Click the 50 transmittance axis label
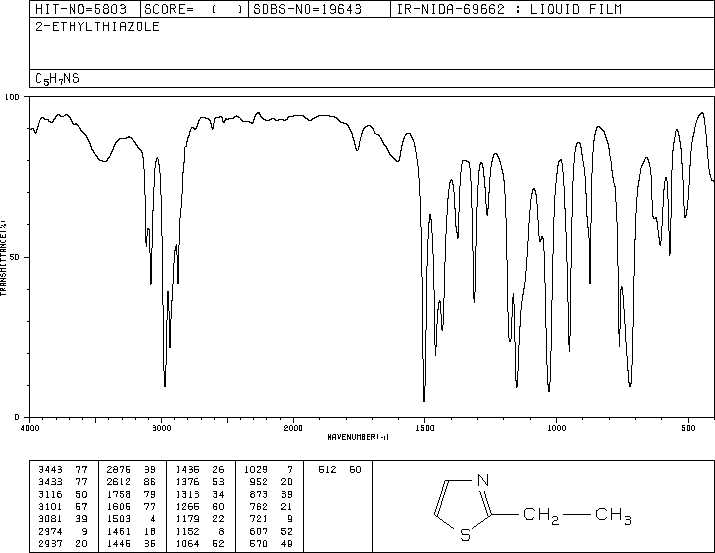 pyautogui.click(x=15, y=257)
